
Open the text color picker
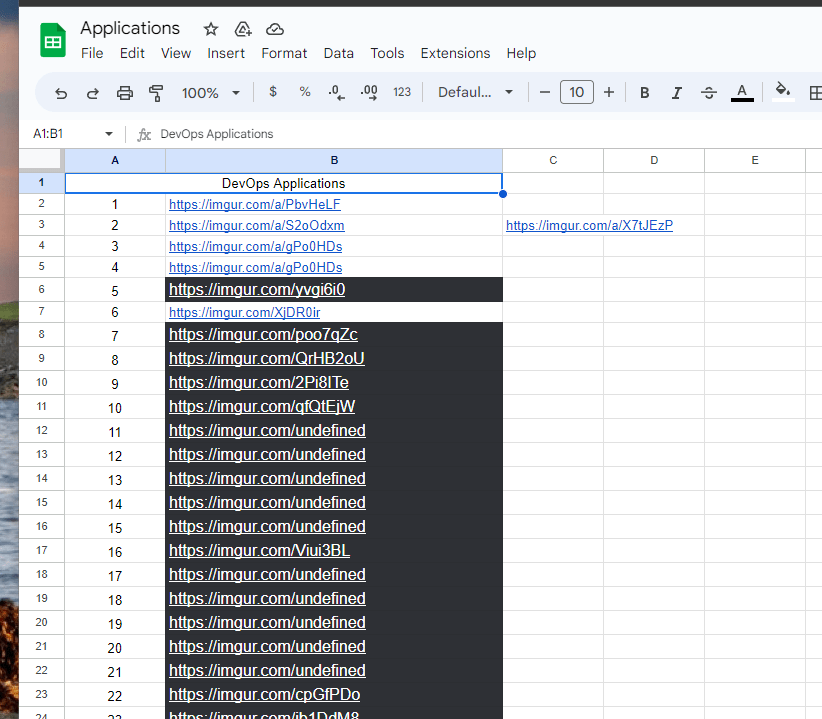tap(742, 93)
